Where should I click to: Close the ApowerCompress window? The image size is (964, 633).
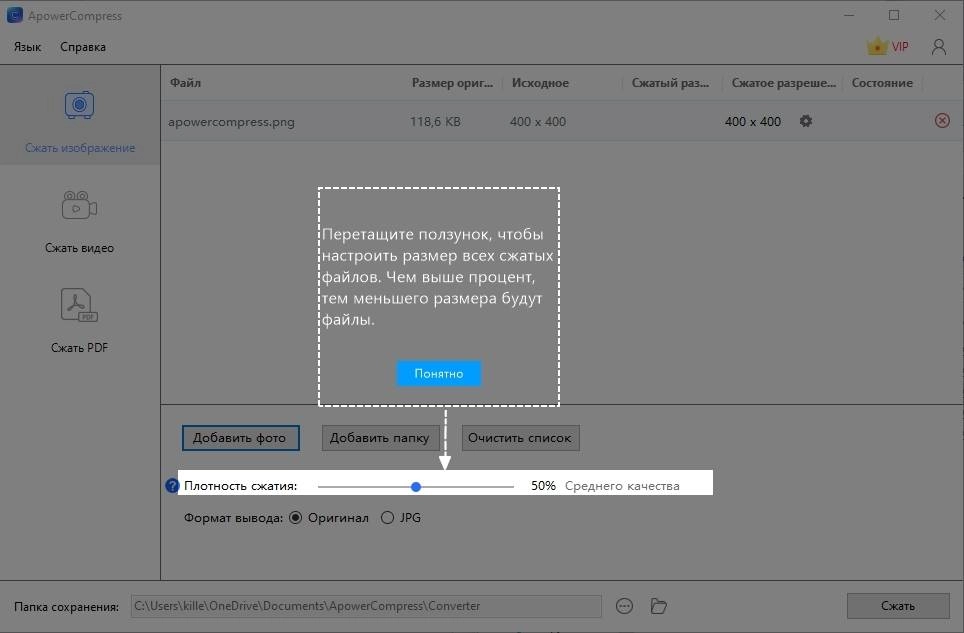pyautogui.click(x=939, y=15)
